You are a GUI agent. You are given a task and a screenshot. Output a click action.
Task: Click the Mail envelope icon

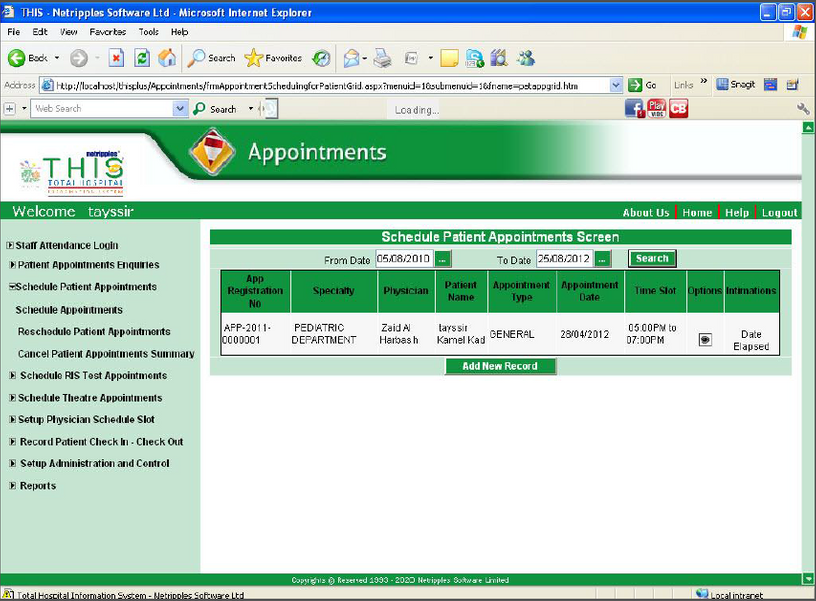[351, 58]
